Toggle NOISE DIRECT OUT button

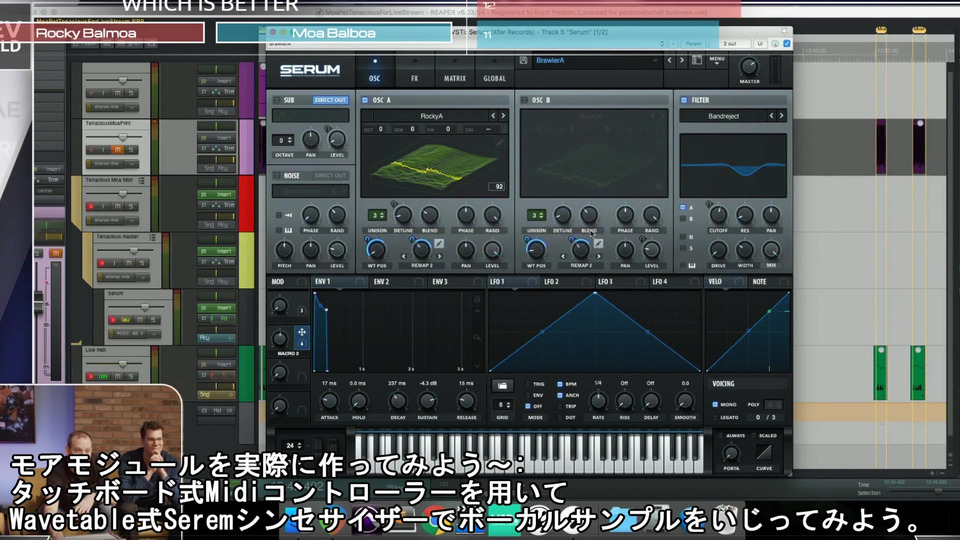[330, 176]
